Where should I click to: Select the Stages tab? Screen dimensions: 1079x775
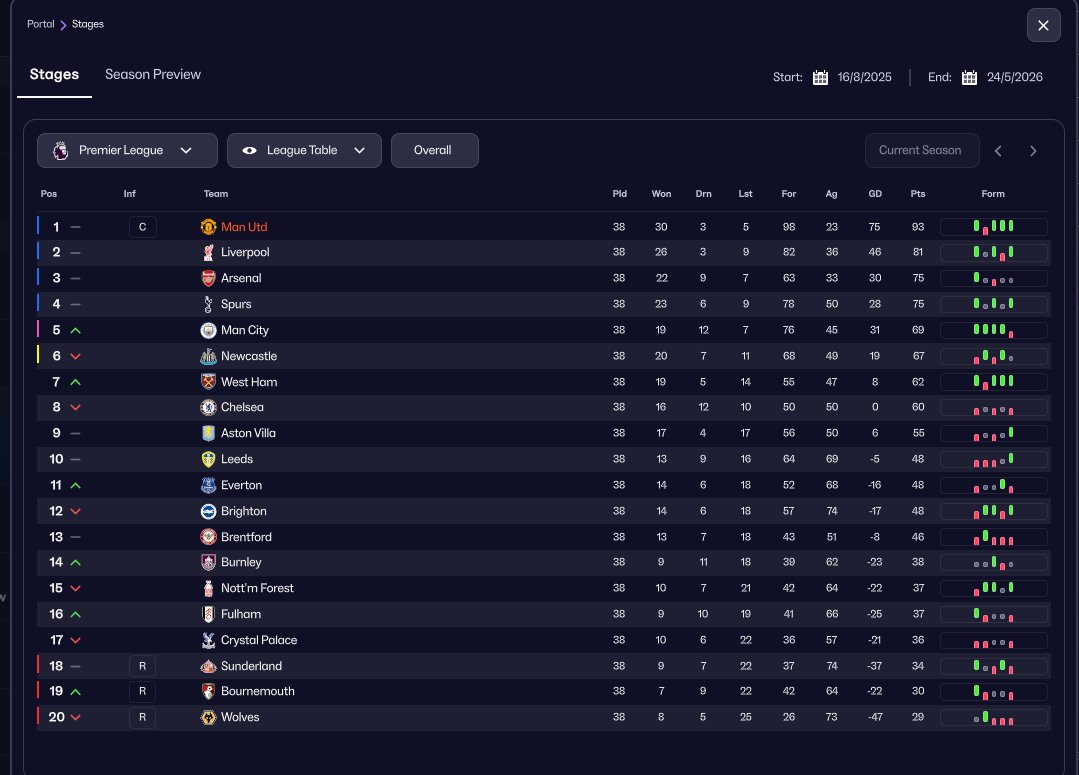(54, 75)
